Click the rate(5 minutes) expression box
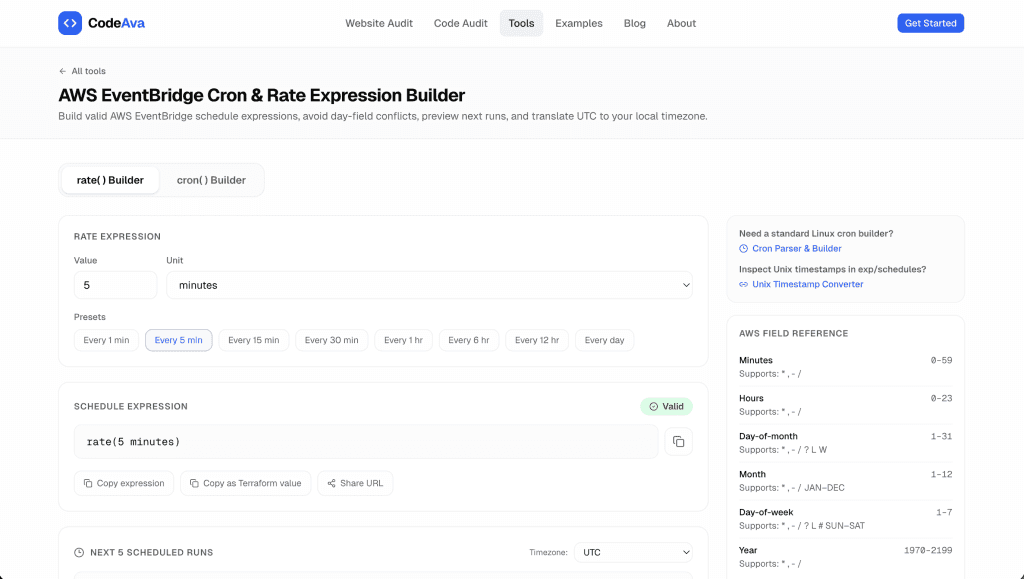1024x579 pixels. point(366,442)
